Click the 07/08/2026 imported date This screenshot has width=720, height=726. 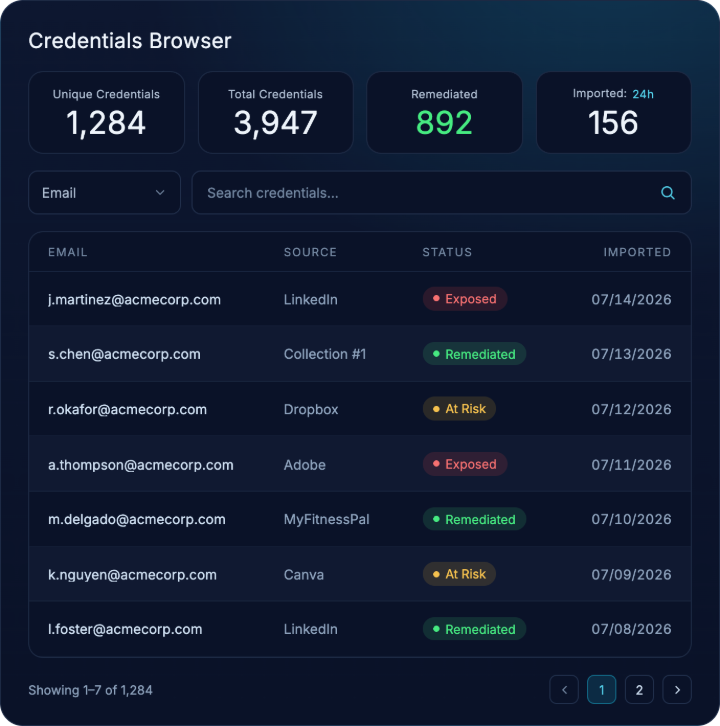tap(631, 629)
